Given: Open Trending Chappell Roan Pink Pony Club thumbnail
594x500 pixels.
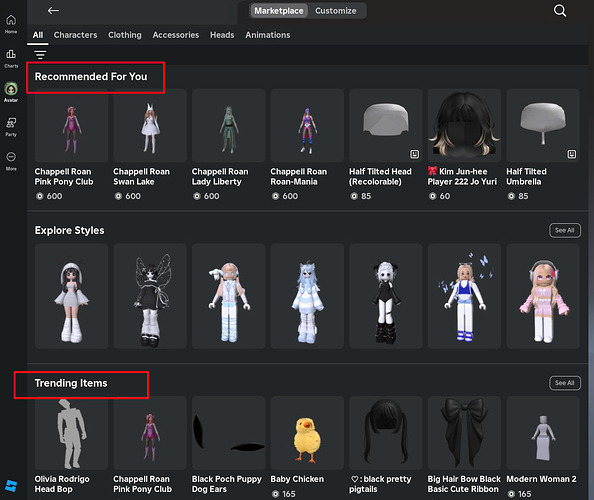Looking at the screenshot, I should (x=150, y=433).
